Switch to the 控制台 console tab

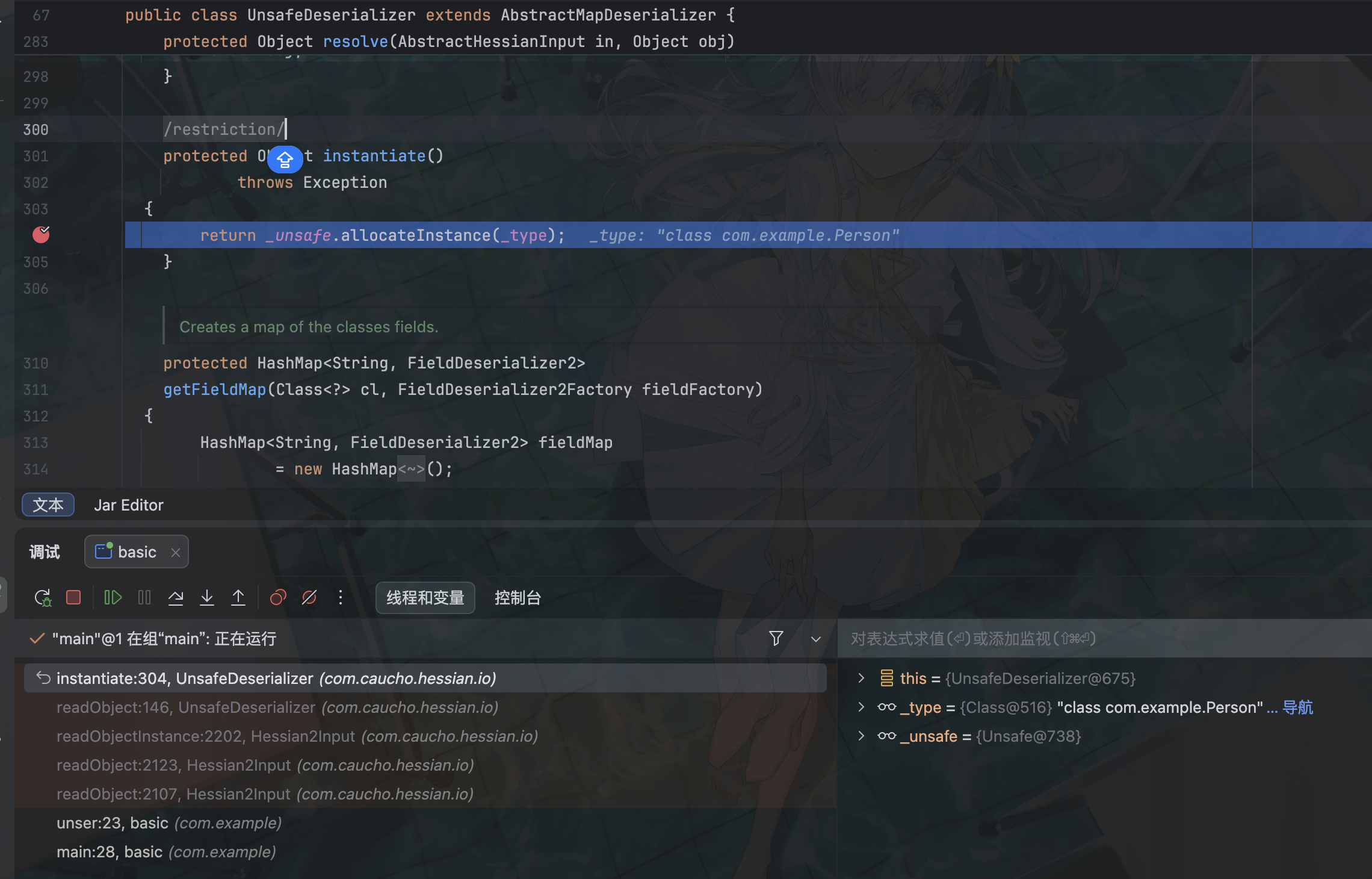pos(518,598)
